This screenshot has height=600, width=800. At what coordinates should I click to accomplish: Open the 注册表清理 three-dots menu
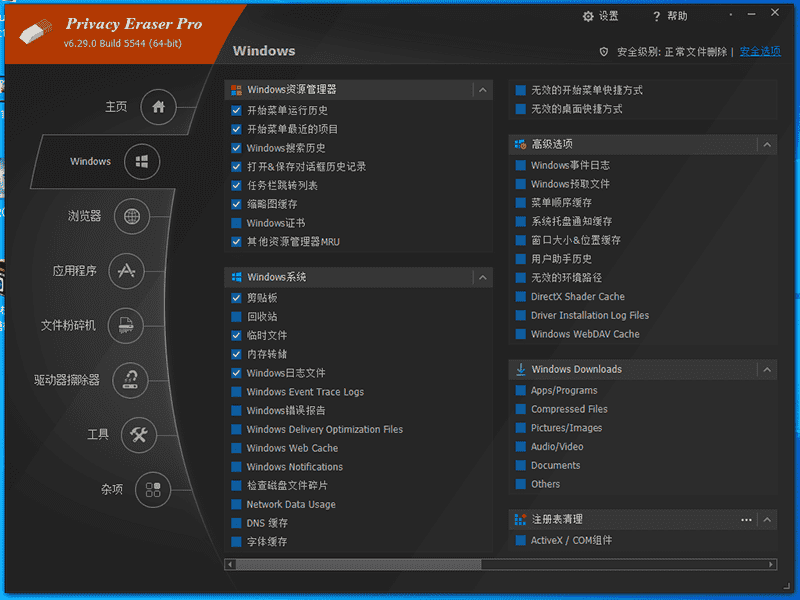(x=746, y=520)
